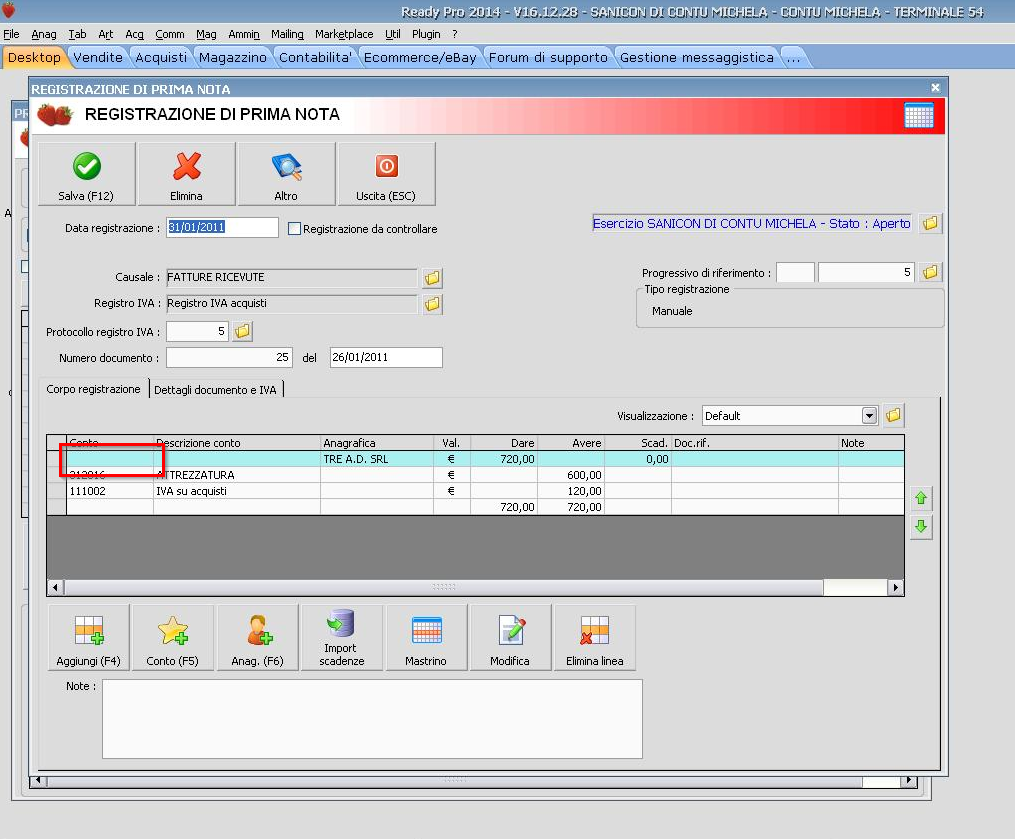
Task: Move row up with green up arrow
Action: tap(920, 498)
